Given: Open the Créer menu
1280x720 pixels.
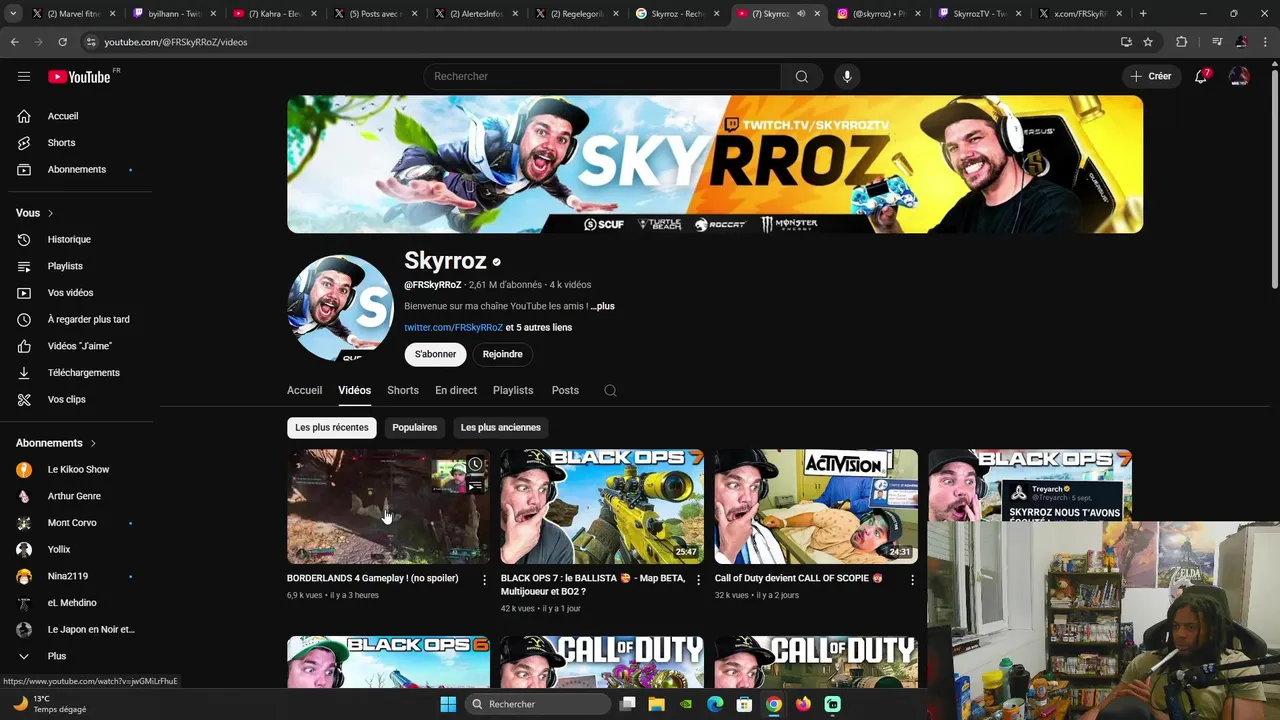Looking at the screenshot, I should coord(1151,76).
